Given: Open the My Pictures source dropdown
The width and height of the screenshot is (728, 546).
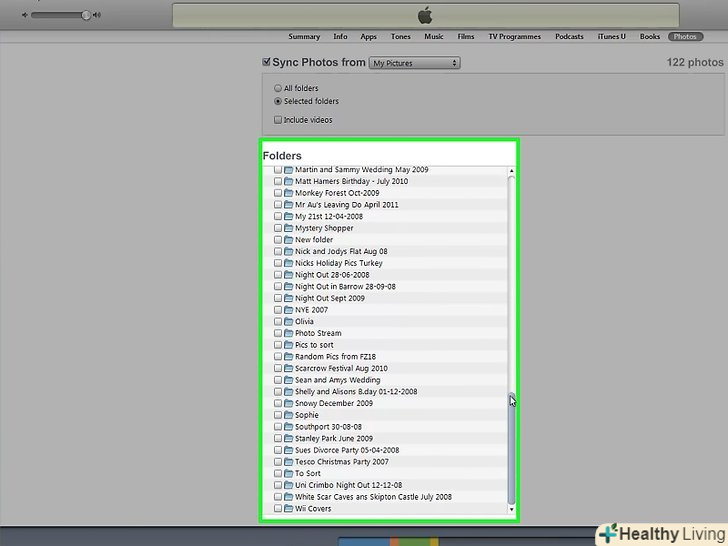Looking at the screenshot, I should coord(415,63).
